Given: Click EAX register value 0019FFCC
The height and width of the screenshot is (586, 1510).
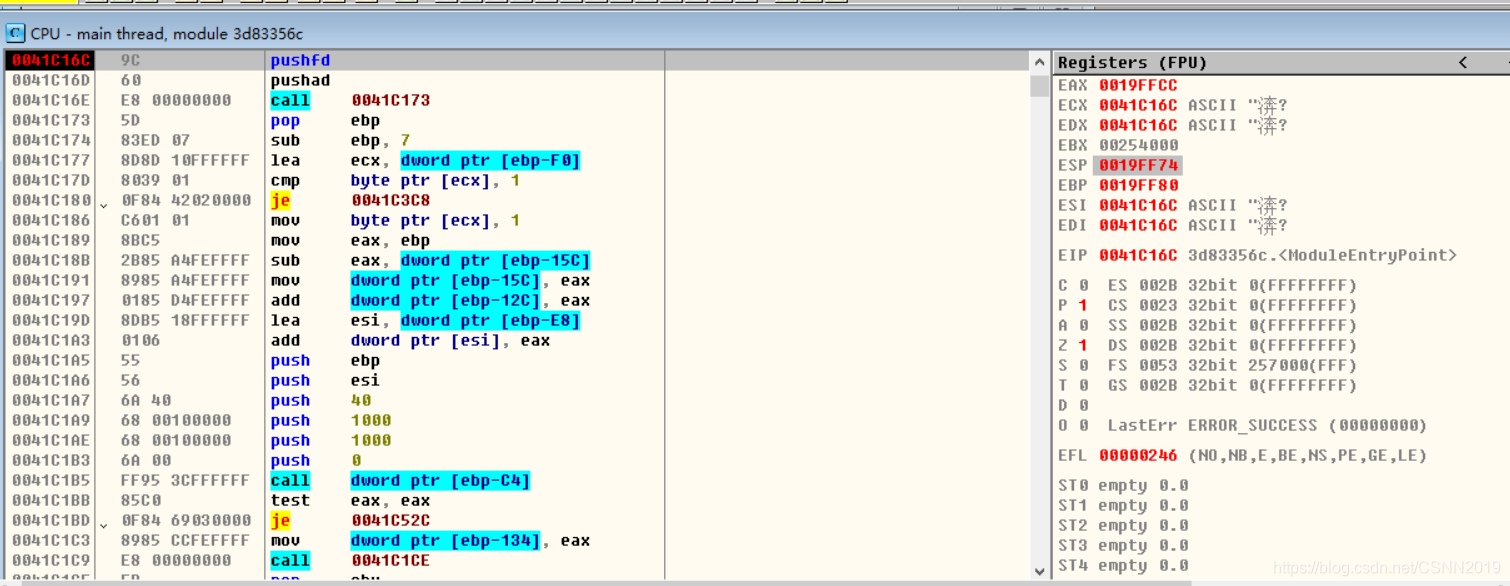Looking at the screenshot, I should [1138, 85].
